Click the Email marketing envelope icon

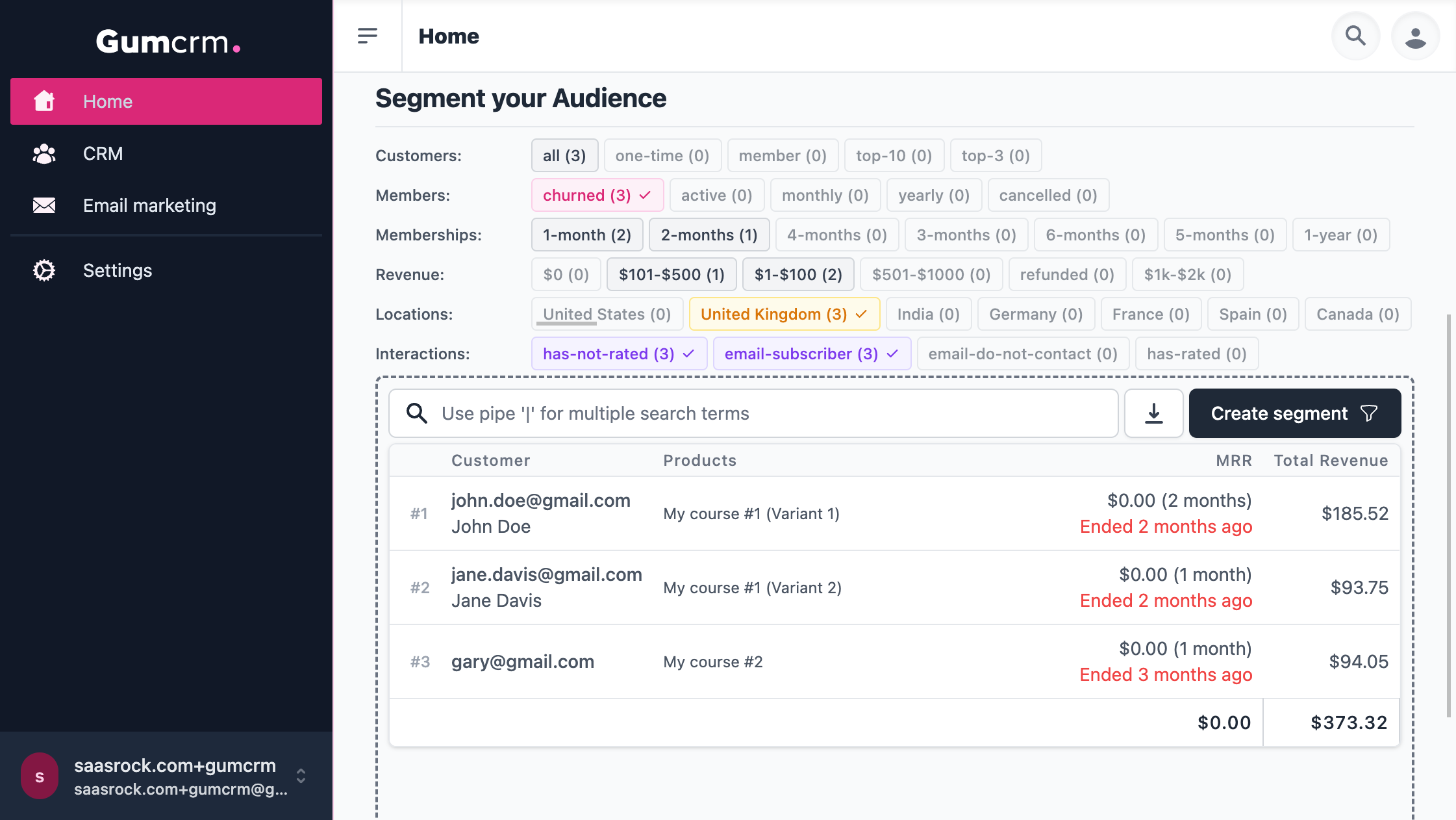point(44,205)
